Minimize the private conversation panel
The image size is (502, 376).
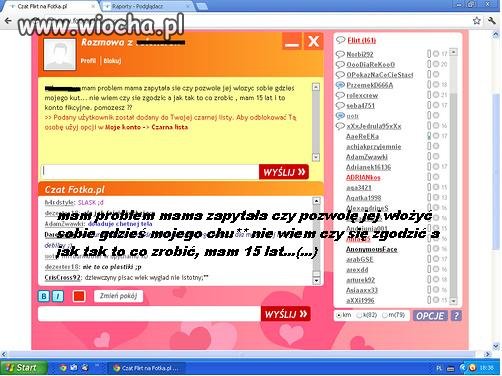click(292, 41)
